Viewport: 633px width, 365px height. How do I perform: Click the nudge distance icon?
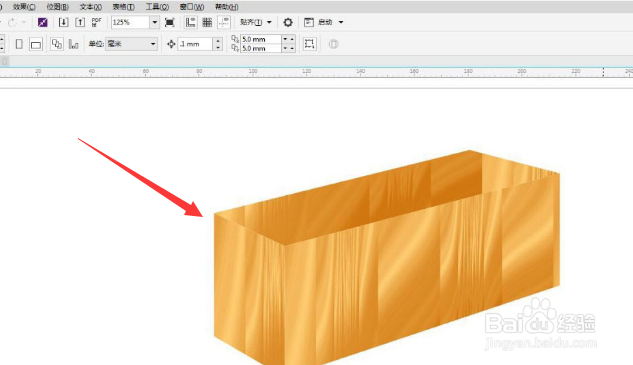171,44
